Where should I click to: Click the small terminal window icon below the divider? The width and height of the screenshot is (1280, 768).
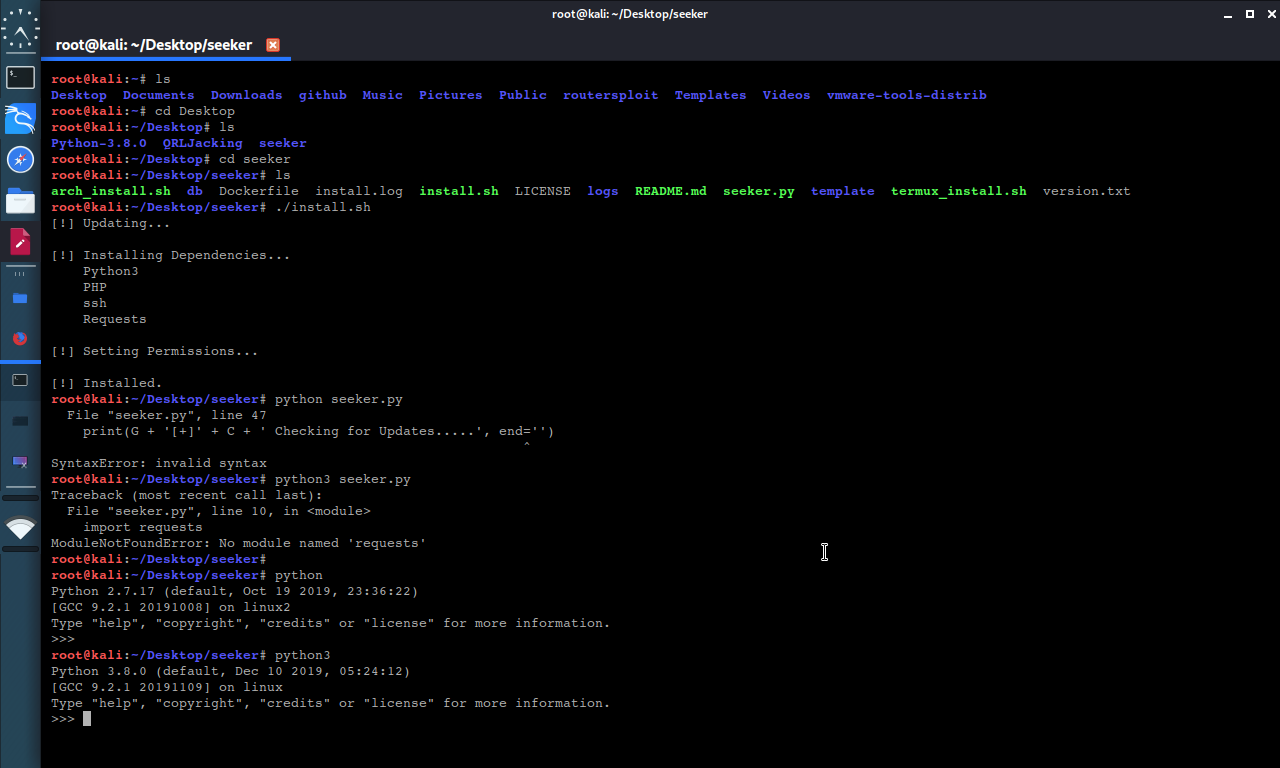click(x=20, y=380)
